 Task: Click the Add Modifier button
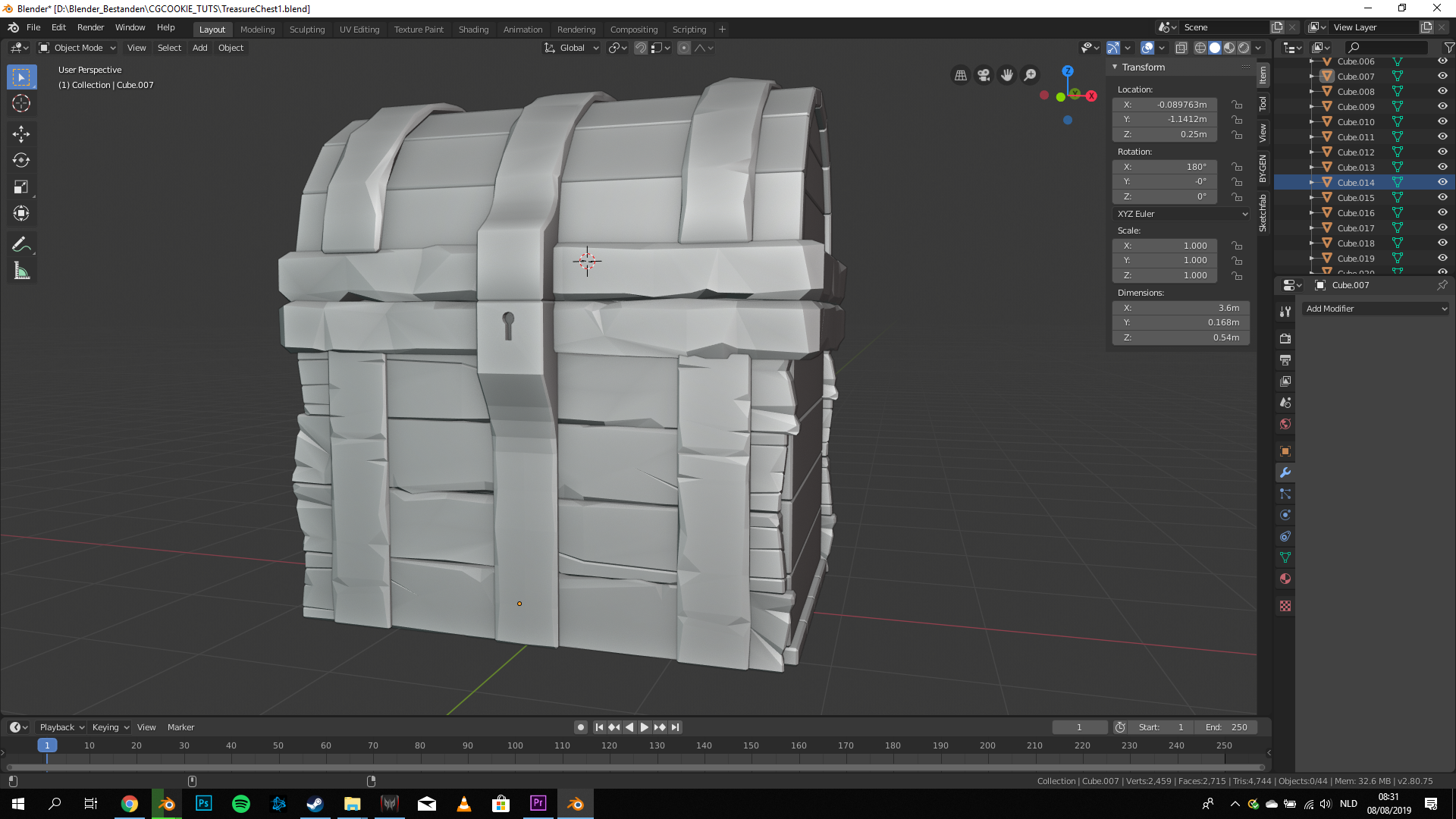click(1376, 309)
